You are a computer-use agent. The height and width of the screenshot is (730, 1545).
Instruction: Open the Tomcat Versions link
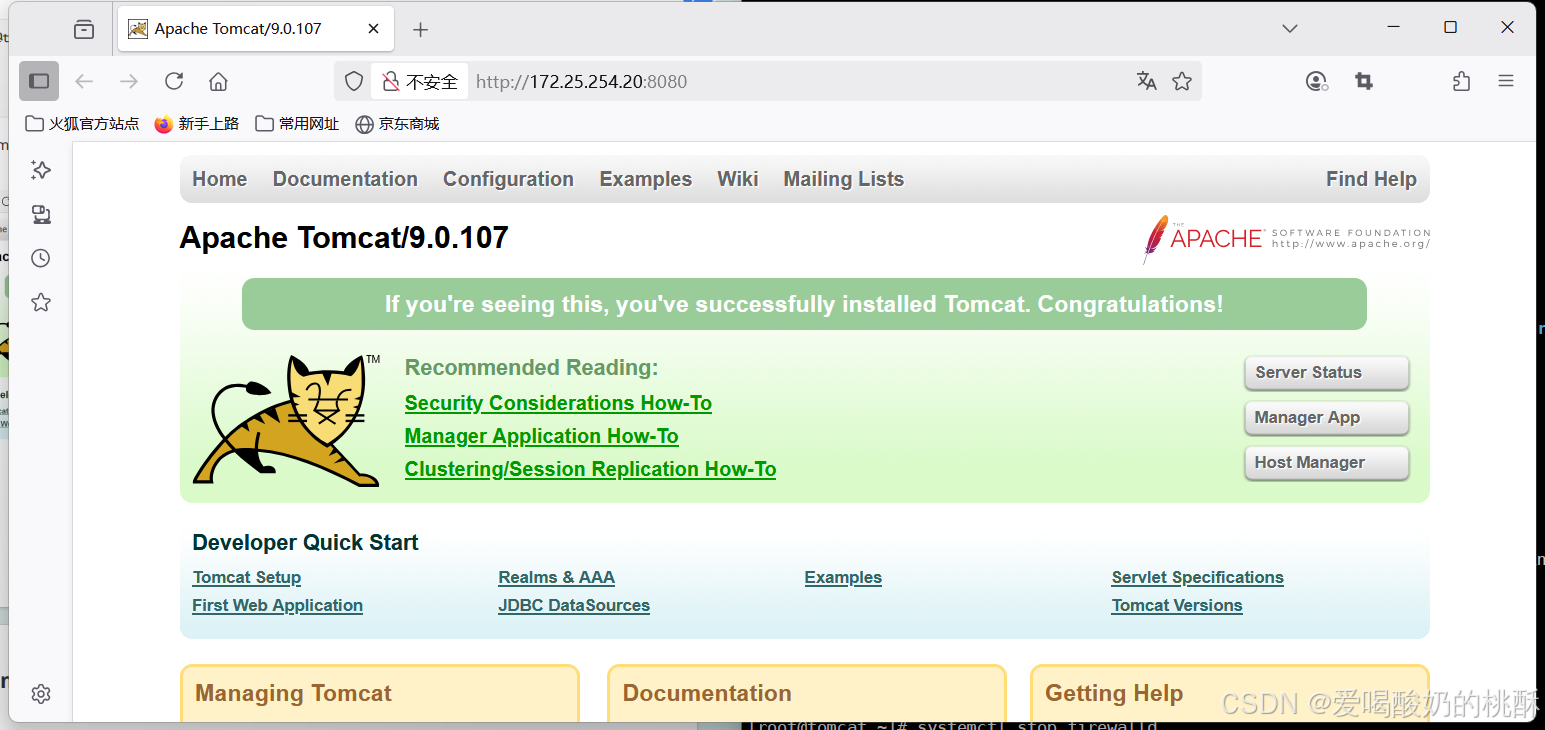[x=1177, y=605]
